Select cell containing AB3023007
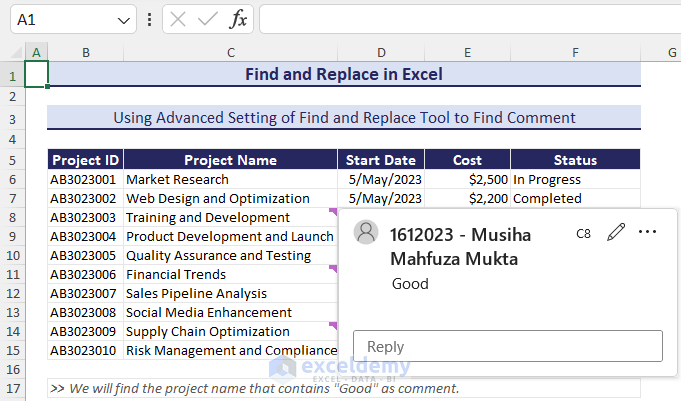681x401 pixels. click(x=86, y=293)
